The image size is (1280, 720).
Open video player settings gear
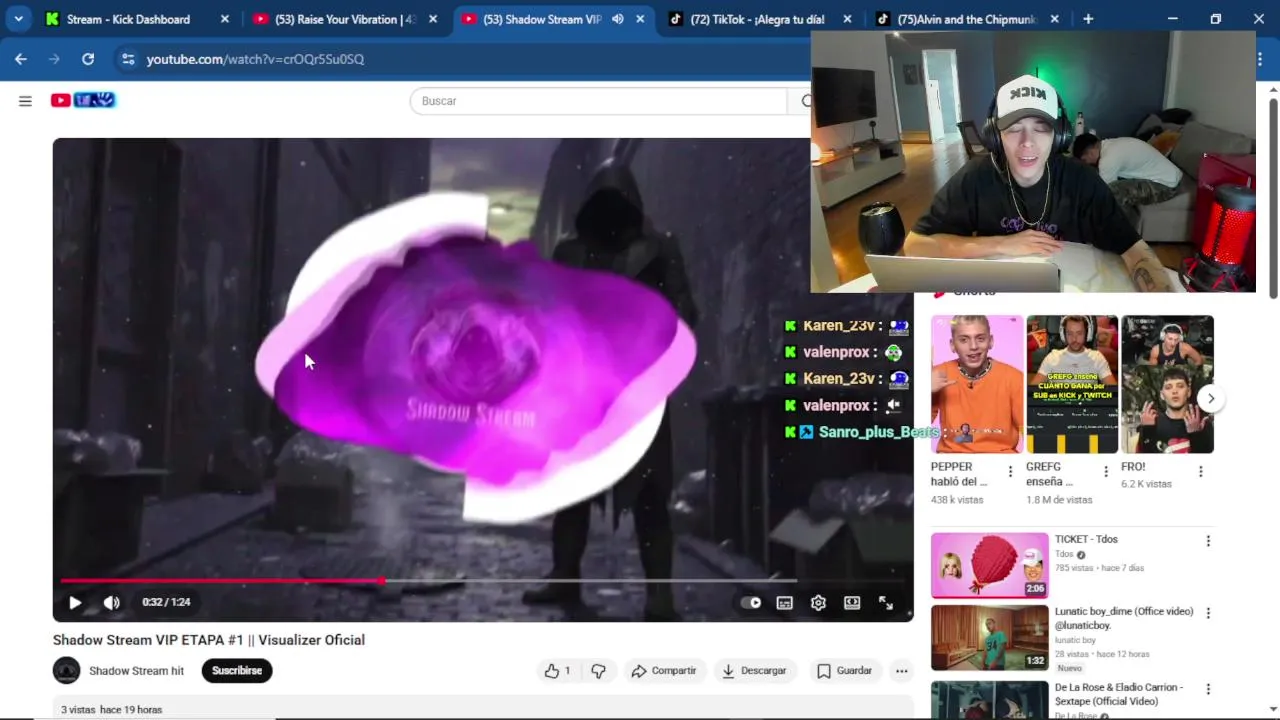(818, 603)
